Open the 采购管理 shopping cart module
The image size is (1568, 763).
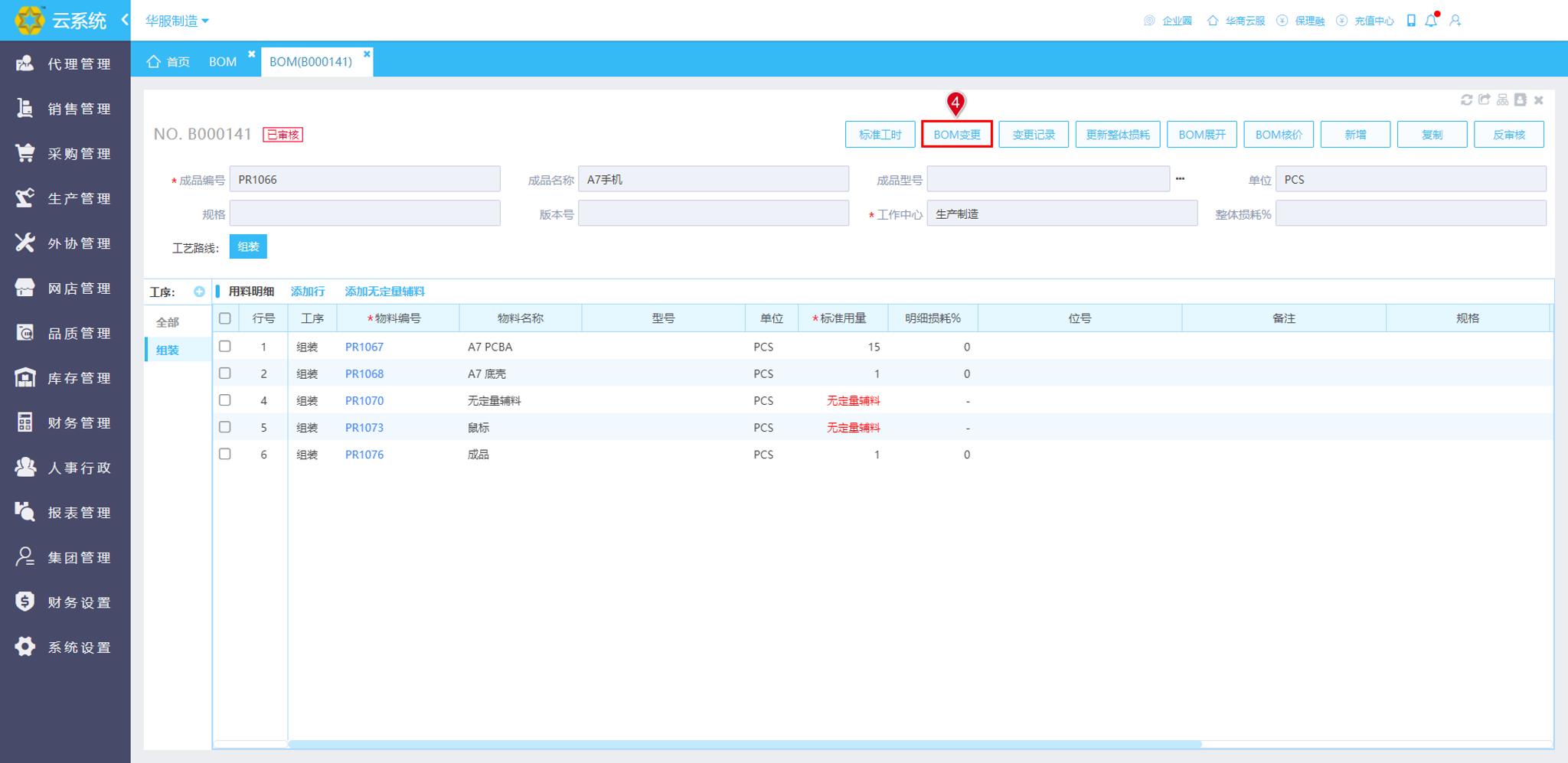pos(65,153)
